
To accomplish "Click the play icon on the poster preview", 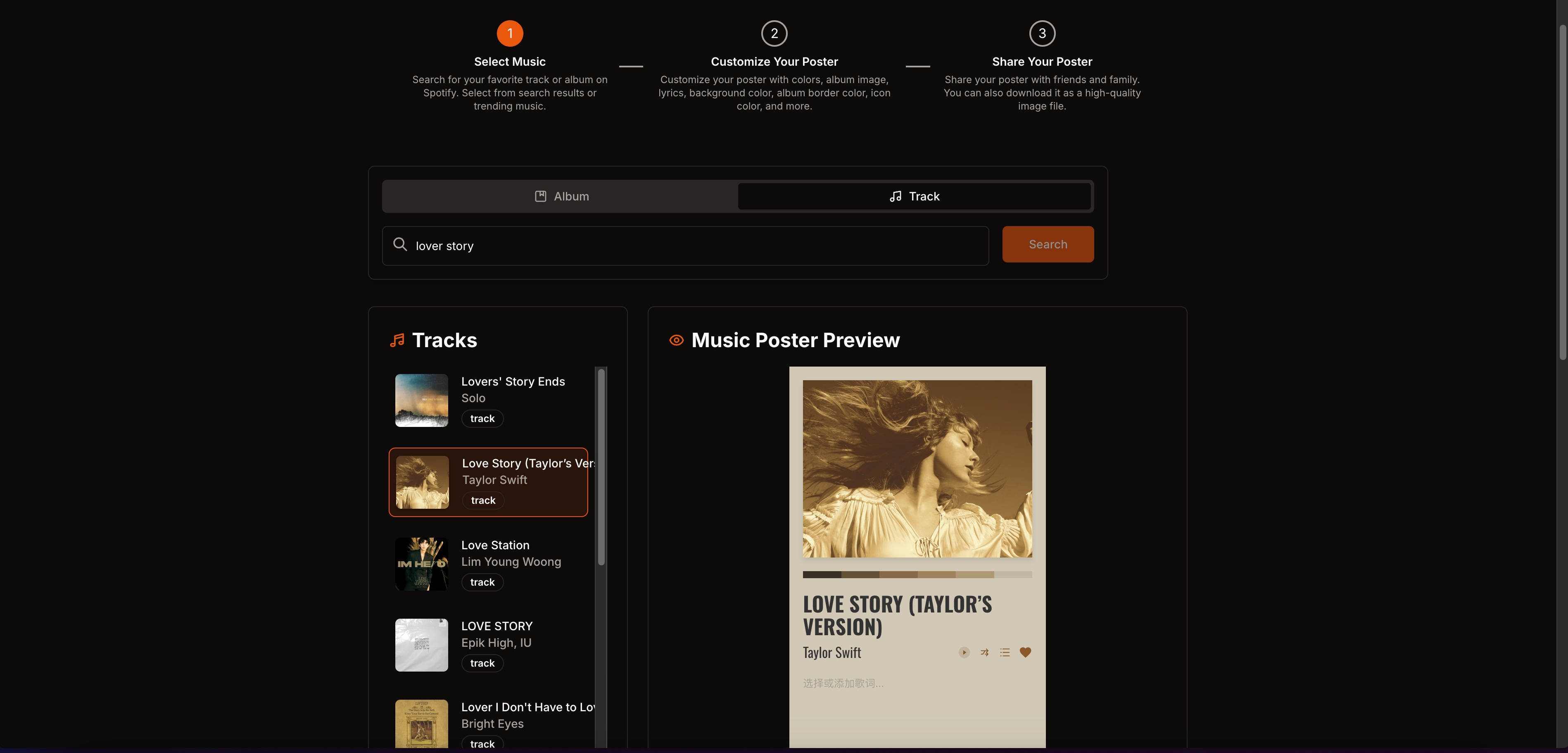I will (x=964, y=653).
